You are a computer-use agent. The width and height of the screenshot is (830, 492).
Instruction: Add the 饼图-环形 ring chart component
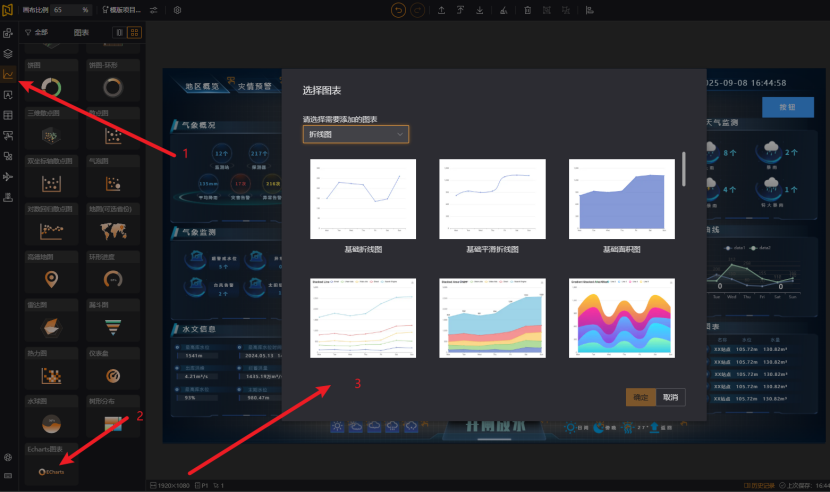(x=113, y=80)
